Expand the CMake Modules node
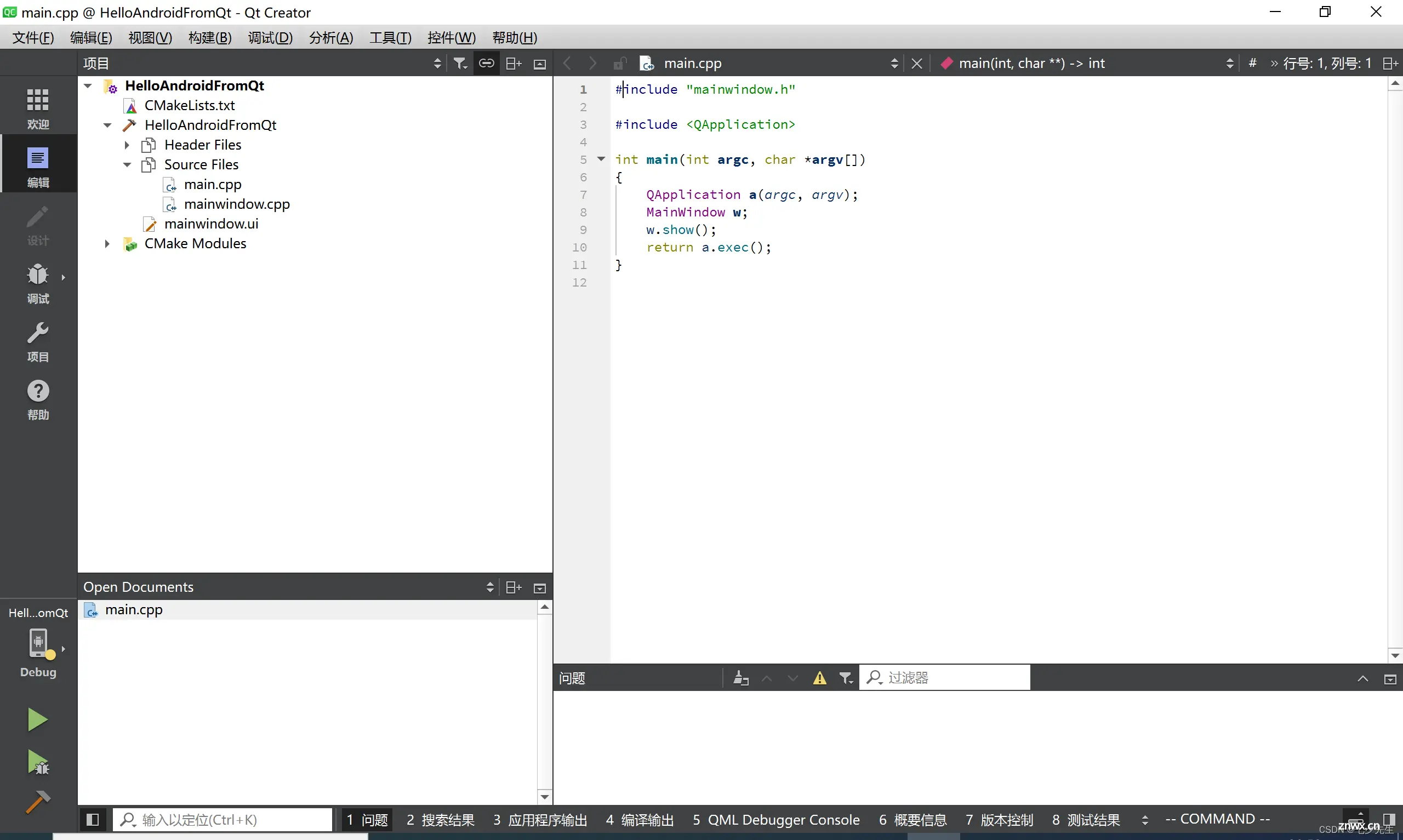Screen dimensions: 1403x840 [x=107, y=244]
